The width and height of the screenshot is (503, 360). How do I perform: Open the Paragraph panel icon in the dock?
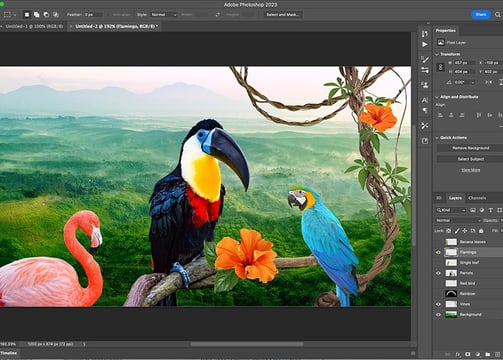[x=425, y=110]
